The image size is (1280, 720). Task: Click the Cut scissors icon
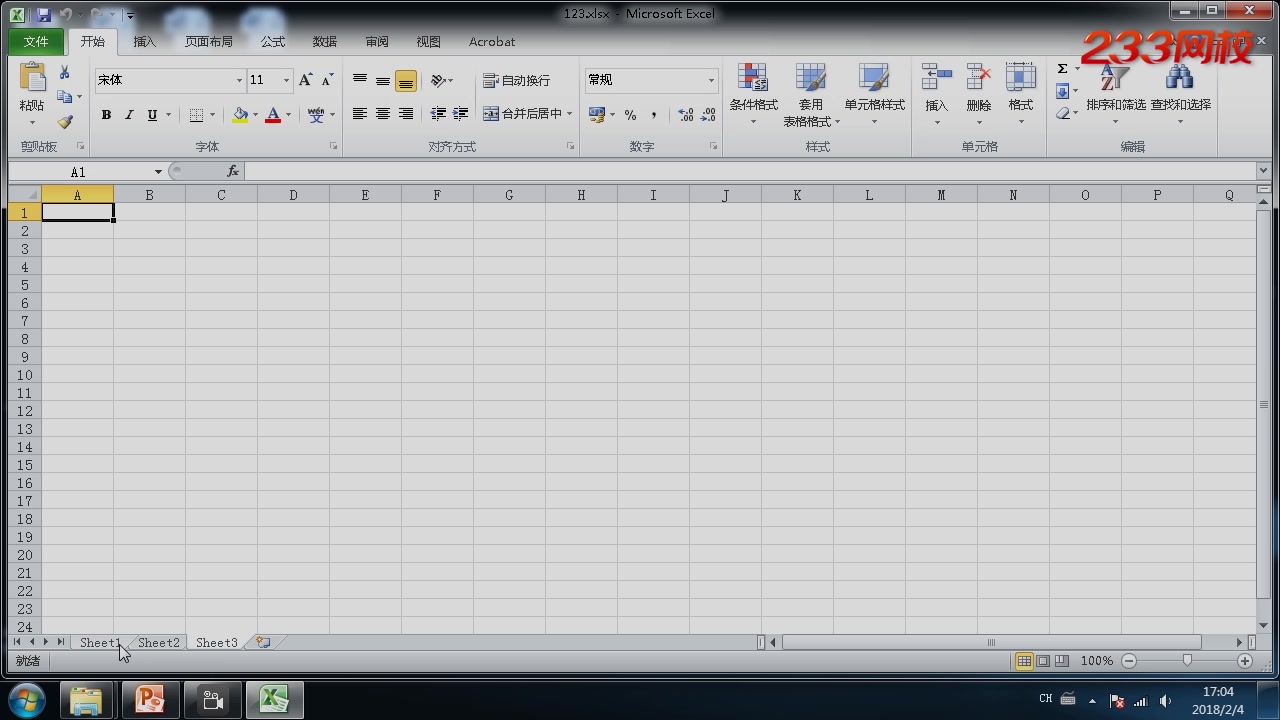coord(65,73)
